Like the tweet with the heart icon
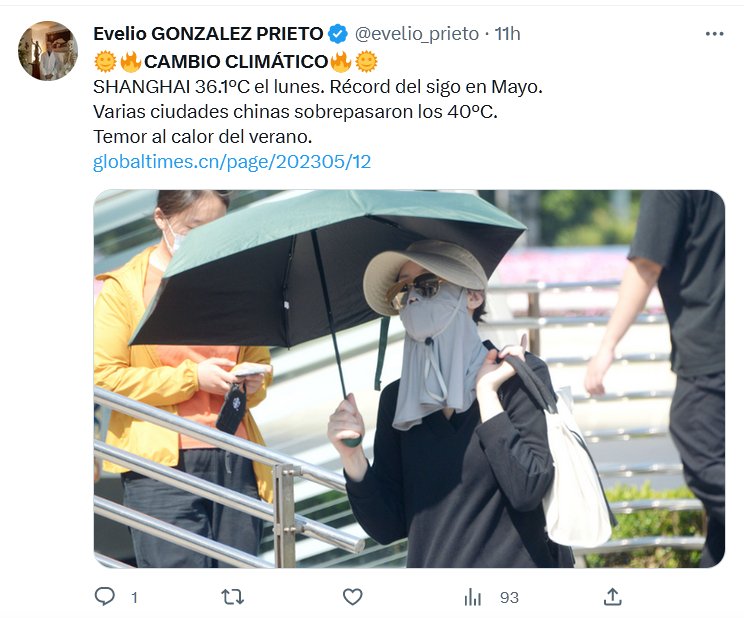The height and width of the screenshot is (618, 744). 352,597
